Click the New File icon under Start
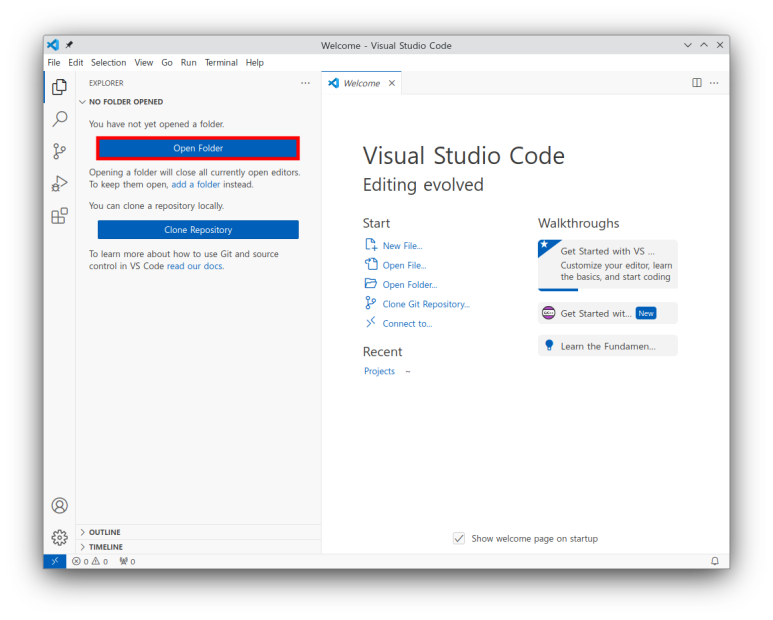The image size is (773, 620). (371, 245)
